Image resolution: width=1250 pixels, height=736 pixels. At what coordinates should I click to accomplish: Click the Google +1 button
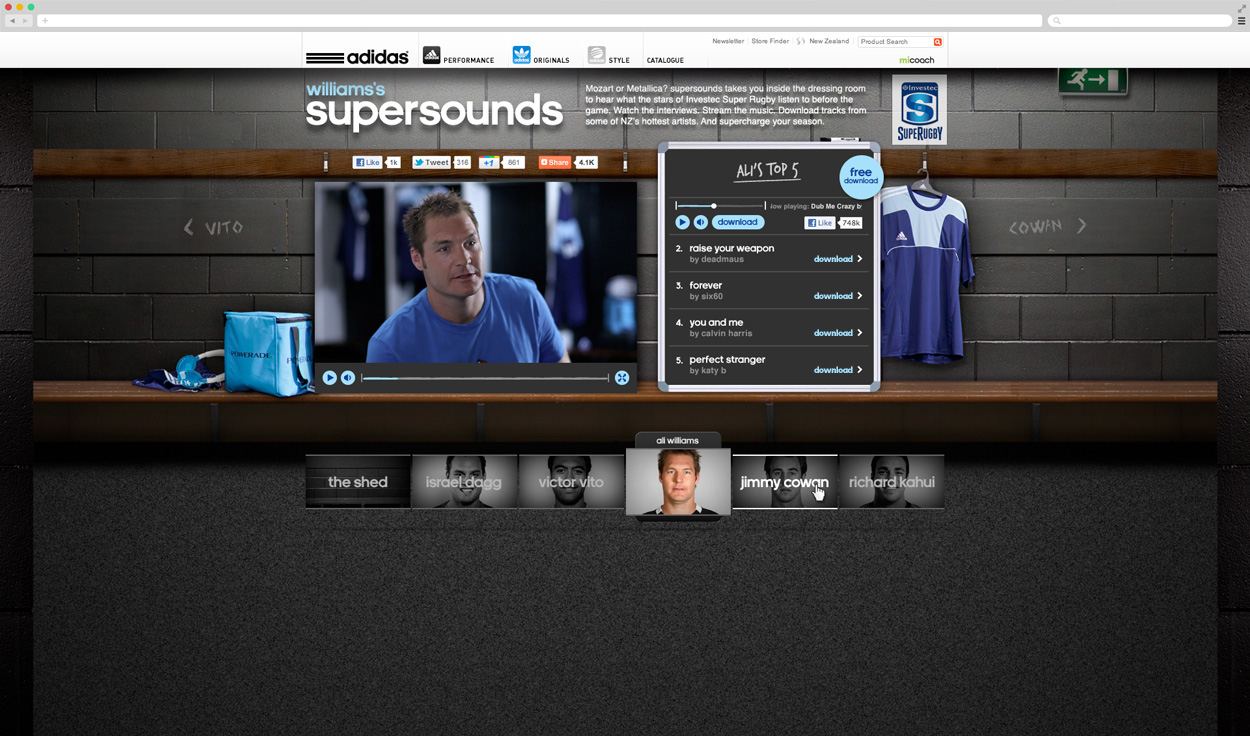[489, 162]
